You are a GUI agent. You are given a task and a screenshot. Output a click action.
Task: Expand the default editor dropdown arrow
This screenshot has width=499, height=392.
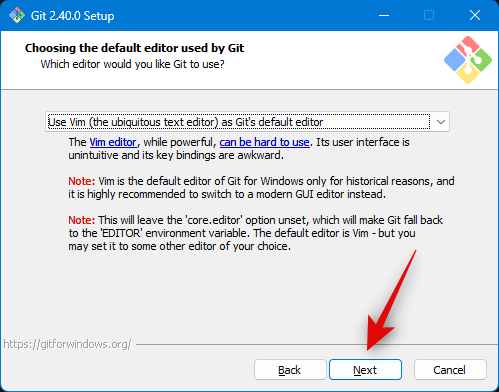click(441, 122)
